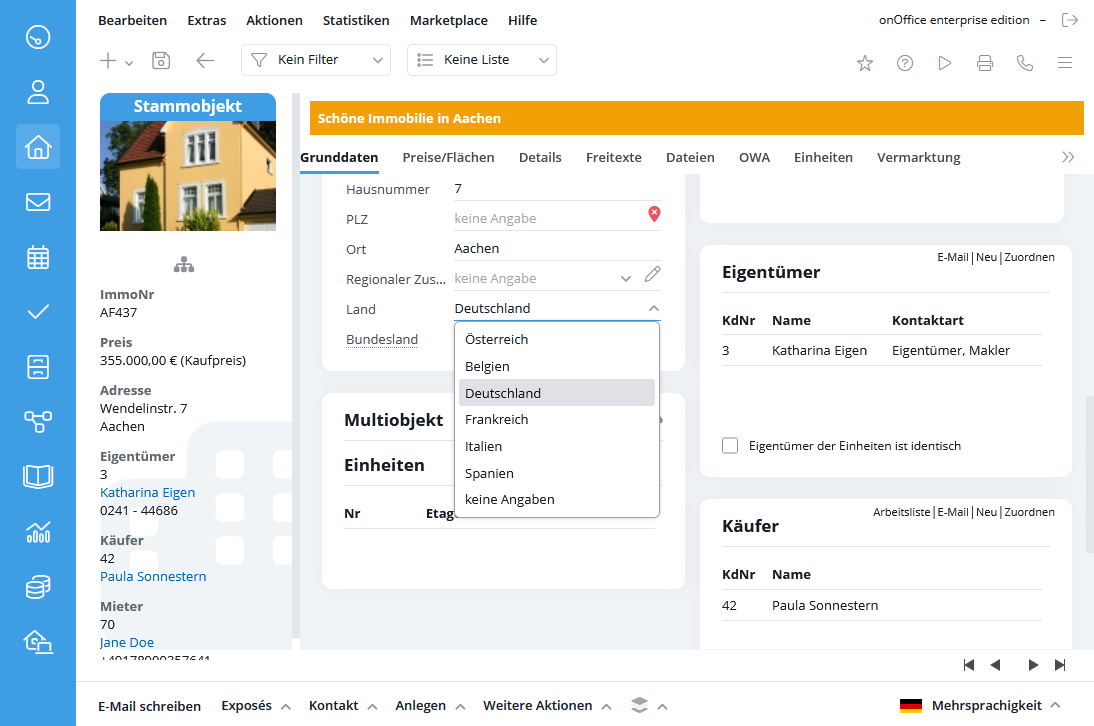Mark as favorite with the star icon
1094x726 pixels.
(x=865, y=63)
